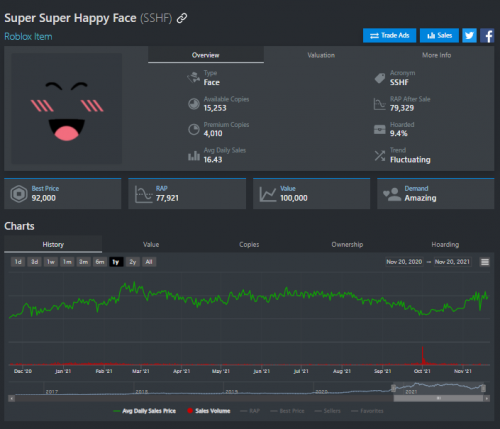The image size is (500, 429).
Task: Click the October sales volume spike
Action: point(423,355)
